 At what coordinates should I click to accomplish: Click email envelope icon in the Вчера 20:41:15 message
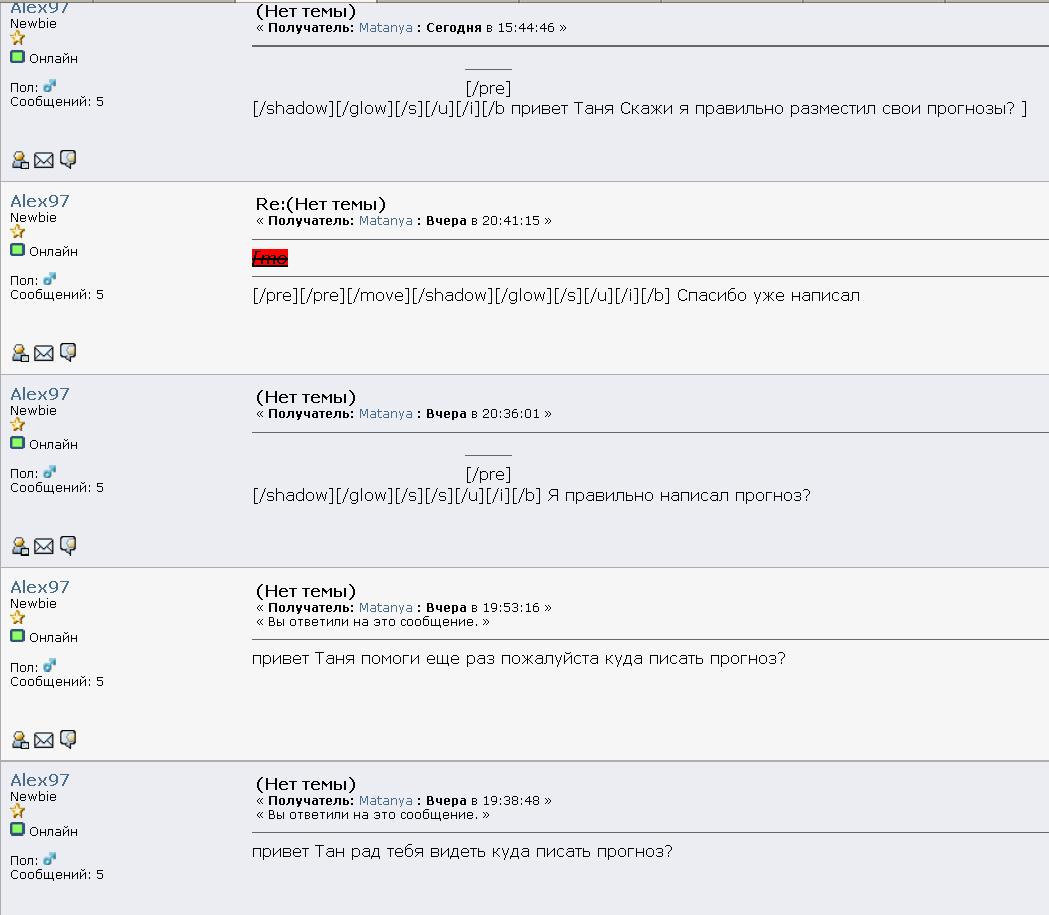point(44,353)
